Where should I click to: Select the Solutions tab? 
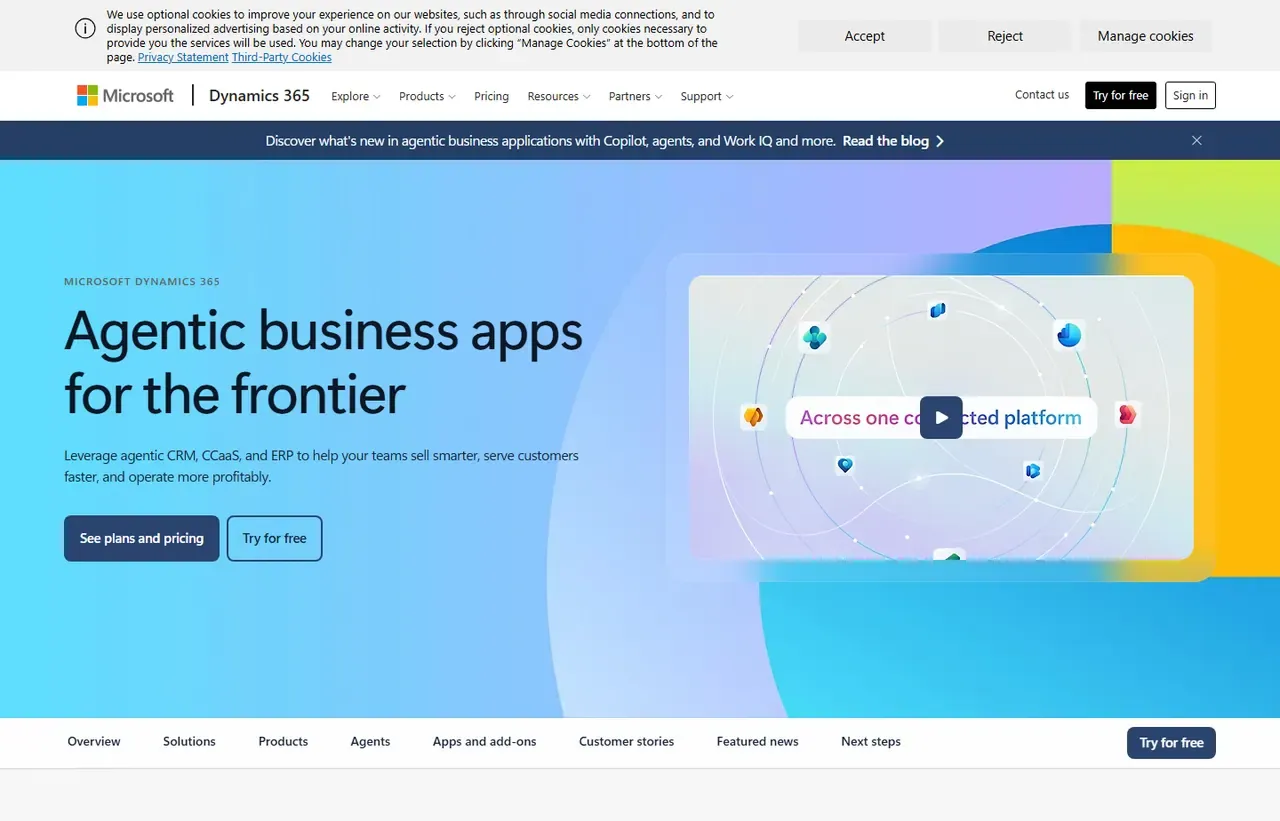pyautogui.click(x=189, y=742)
